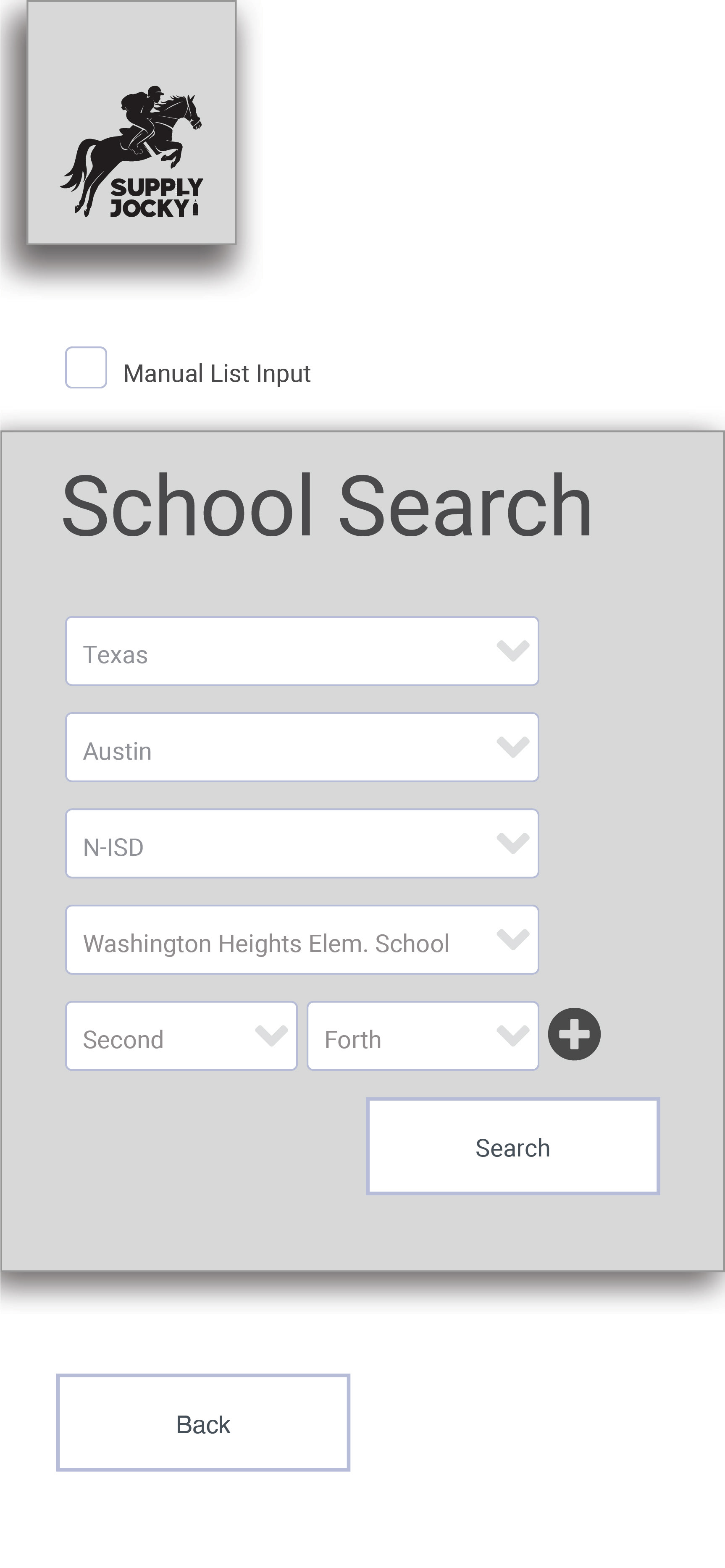Open the Austin city dropdown
This screenshot has height=1568, width=725.
302,747
